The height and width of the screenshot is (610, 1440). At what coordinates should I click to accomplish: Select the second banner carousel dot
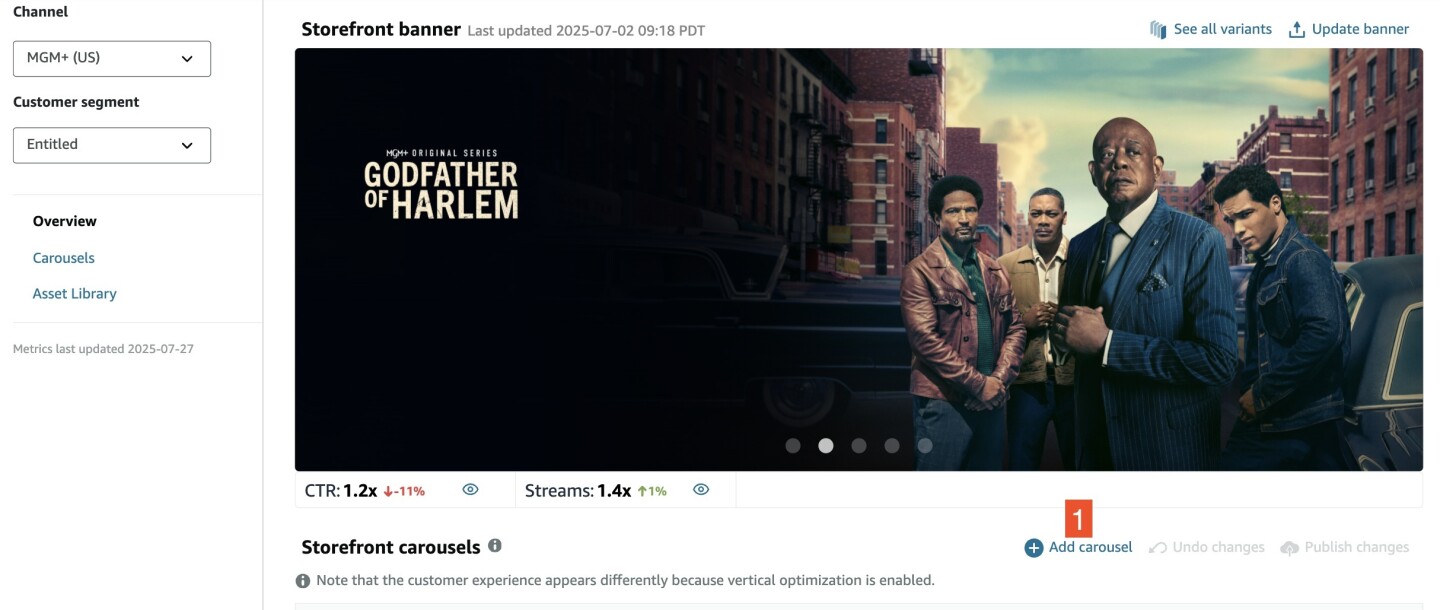(x=826, y=446)
